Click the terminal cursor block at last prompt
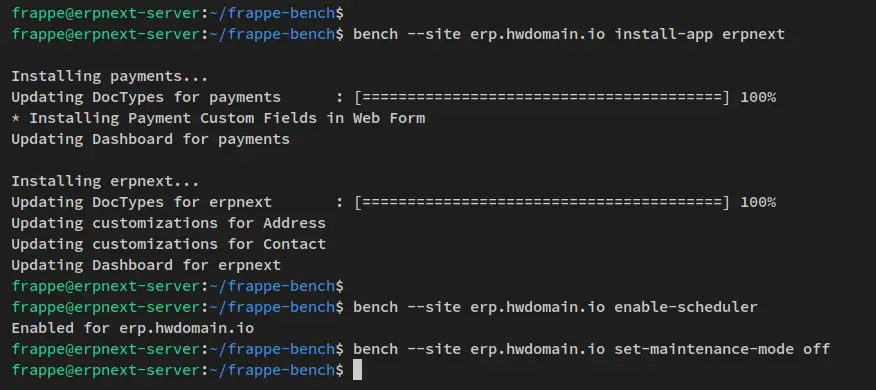 tap(358, 370)
